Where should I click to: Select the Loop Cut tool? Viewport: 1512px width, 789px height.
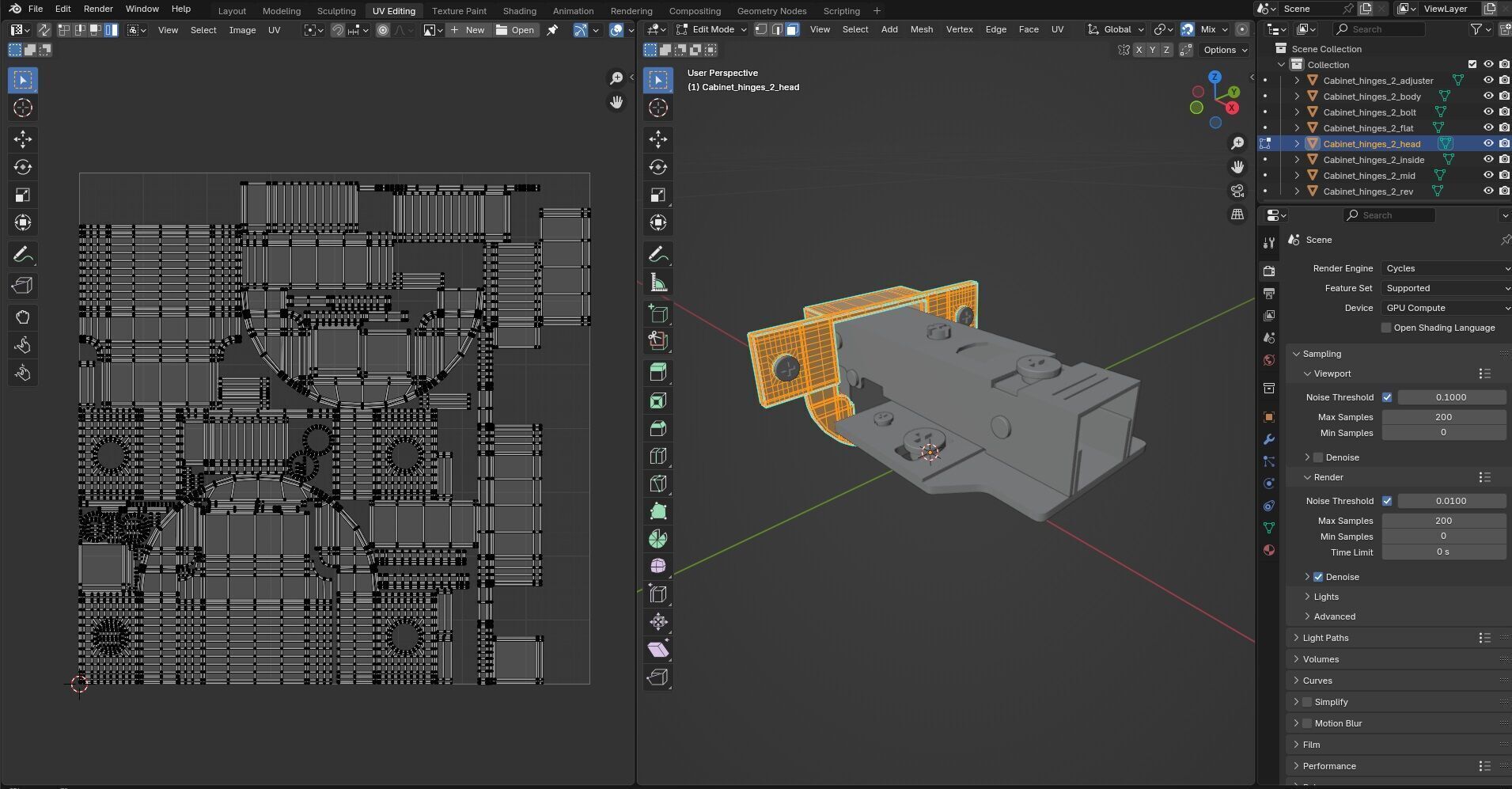pyautogui.click(x=658, y=456)
